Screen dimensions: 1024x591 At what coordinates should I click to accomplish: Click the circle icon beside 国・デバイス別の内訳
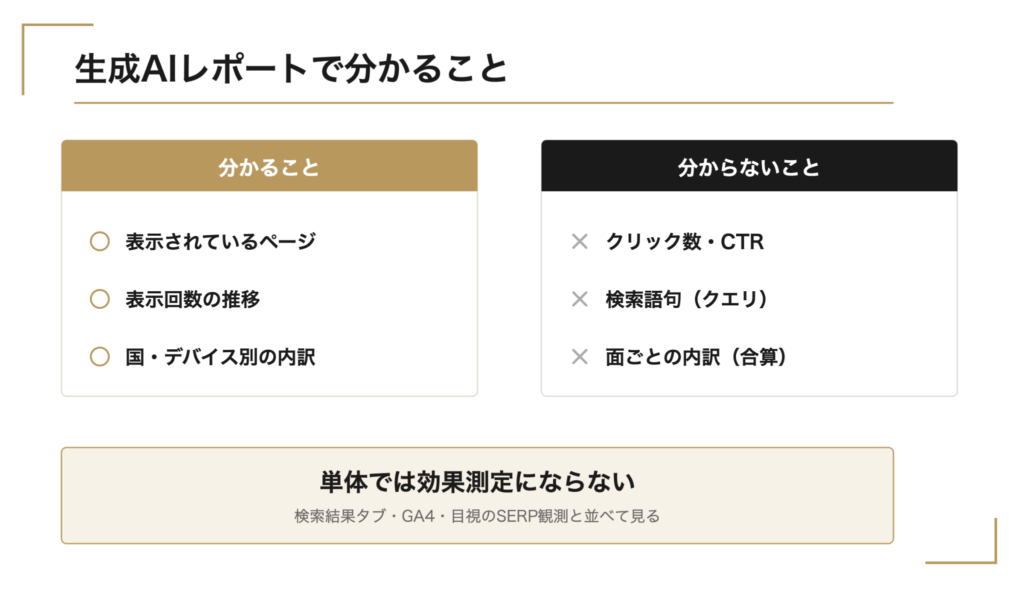(x=100, y=357)
